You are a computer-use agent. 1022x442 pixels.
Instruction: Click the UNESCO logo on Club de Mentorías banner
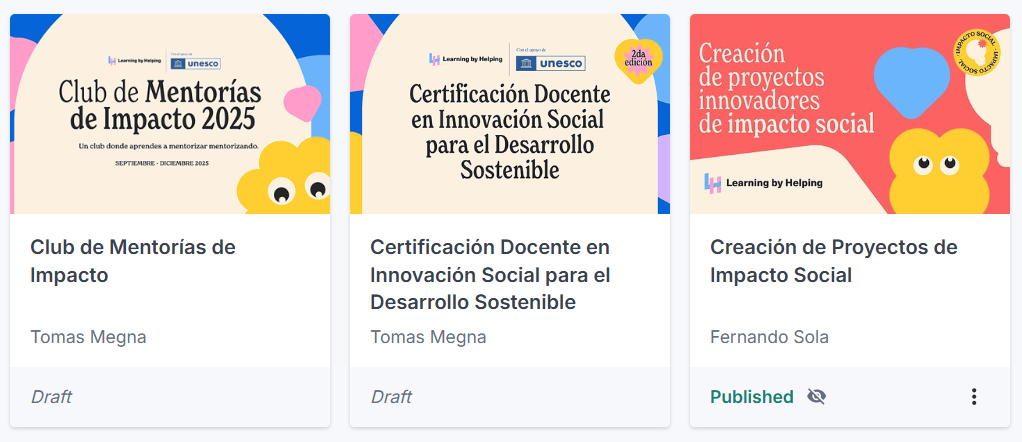(x=198, y=63)
